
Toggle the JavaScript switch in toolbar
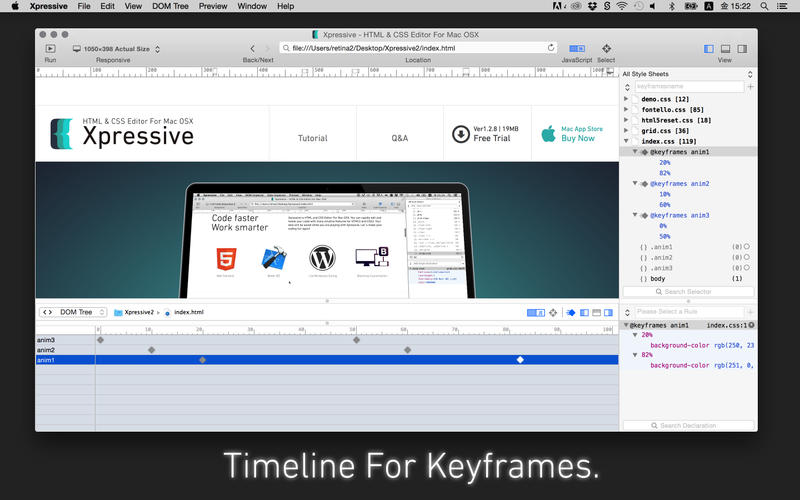[x=577, y=48]
